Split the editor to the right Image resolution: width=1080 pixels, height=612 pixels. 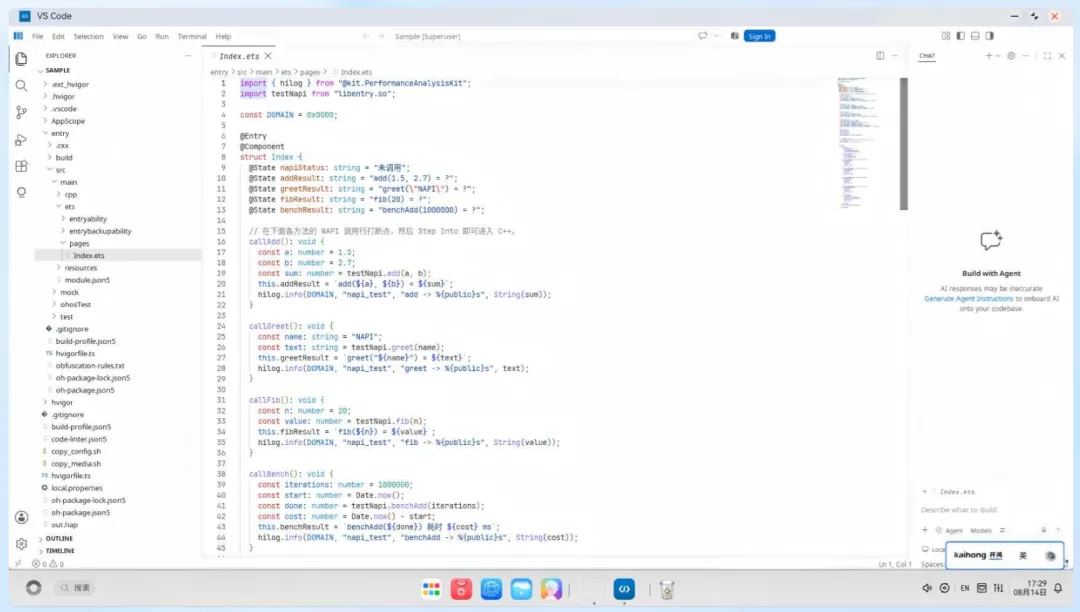coord(880,56)
